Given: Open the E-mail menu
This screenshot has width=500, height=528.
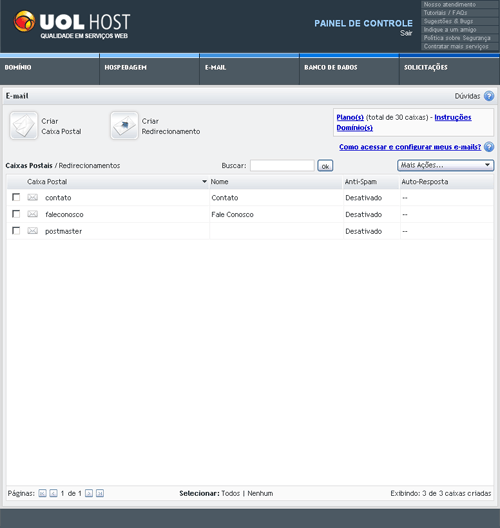Looking at the screenshot, I should pos(249,69).
